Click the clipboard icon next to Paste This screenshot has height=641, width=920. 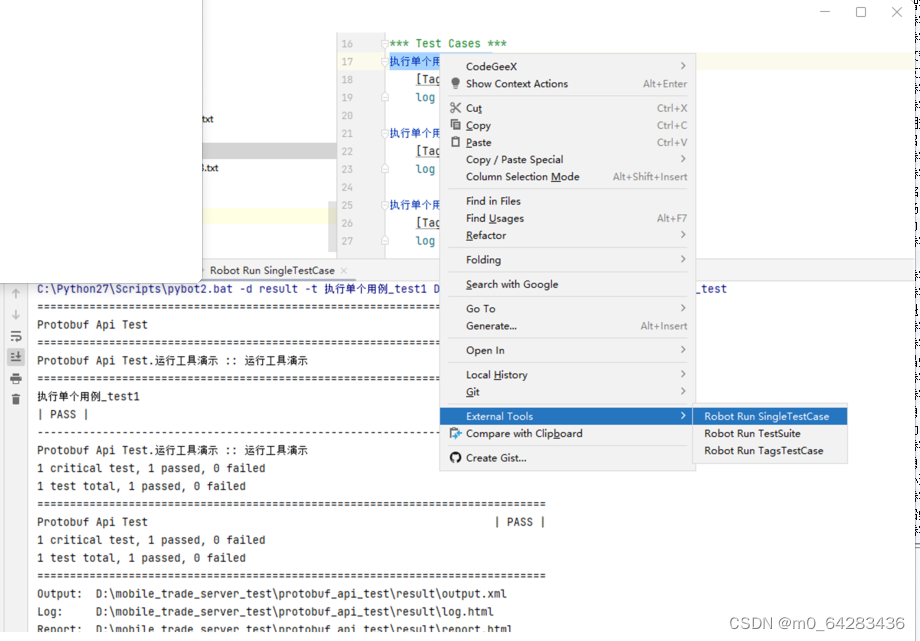[x=454, y=142]
